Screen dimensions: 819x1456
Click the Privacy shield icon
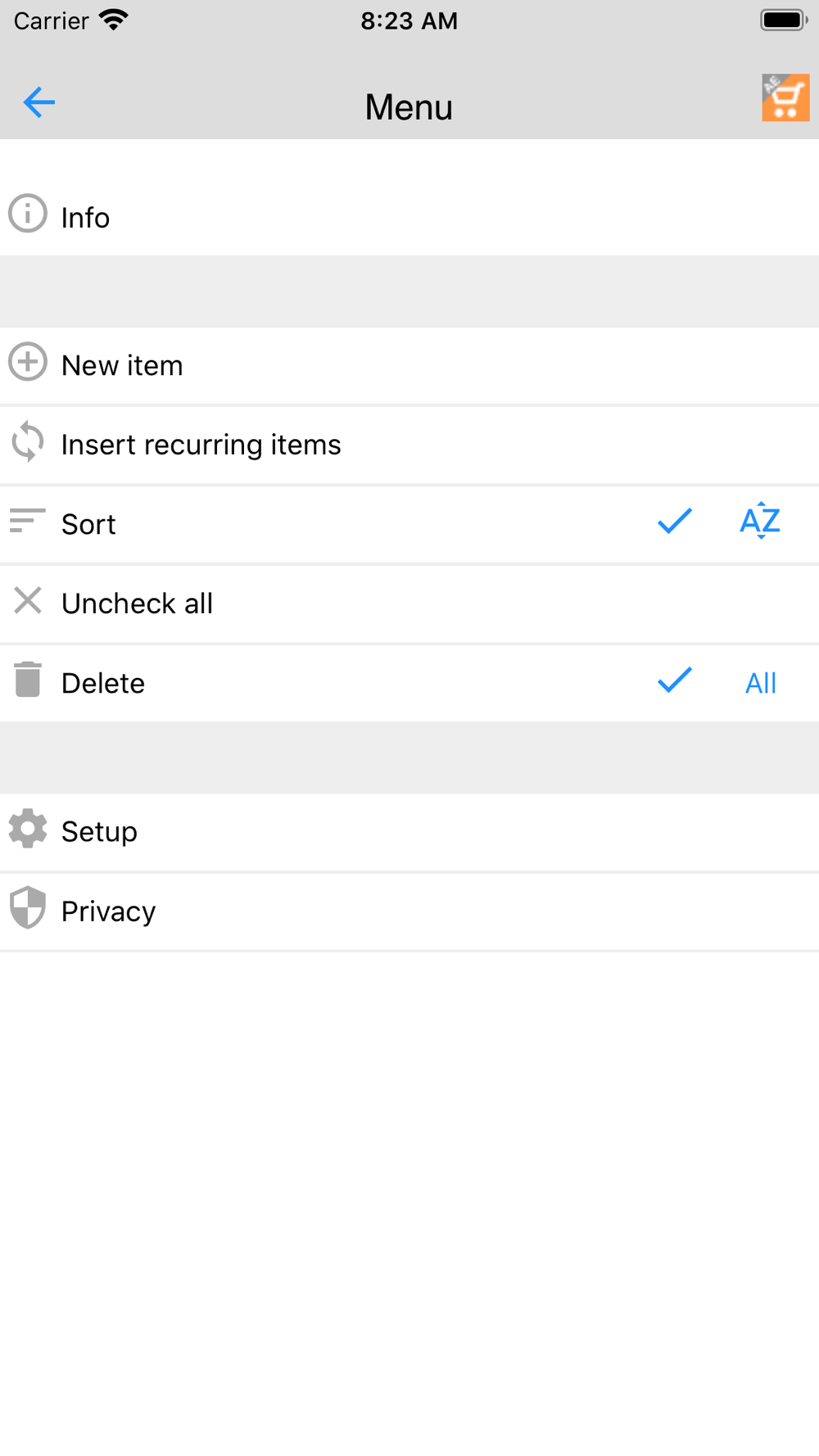coord(28,907)
